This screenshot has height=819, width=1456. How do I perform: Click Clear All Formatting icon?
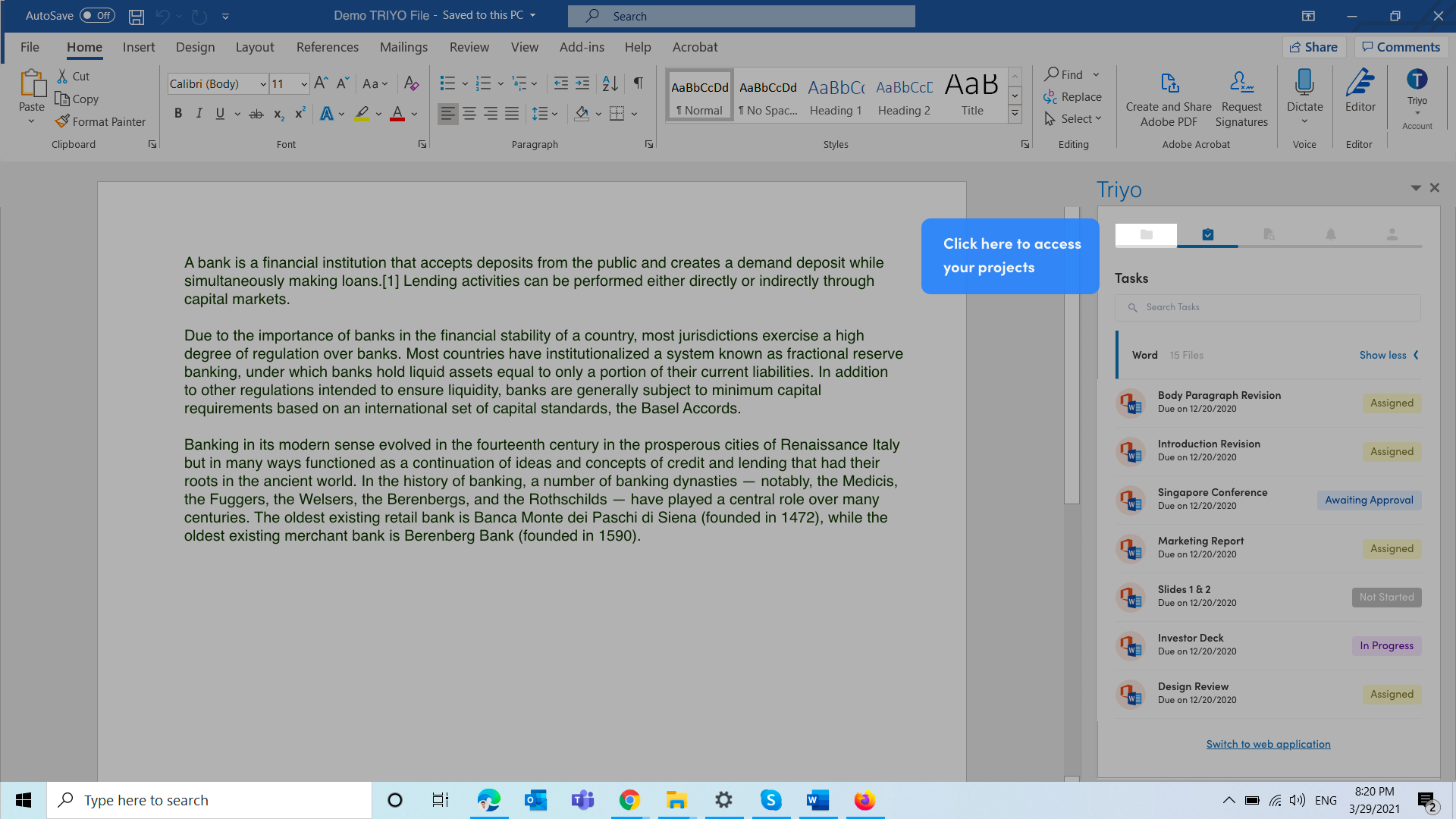point(411,83)
